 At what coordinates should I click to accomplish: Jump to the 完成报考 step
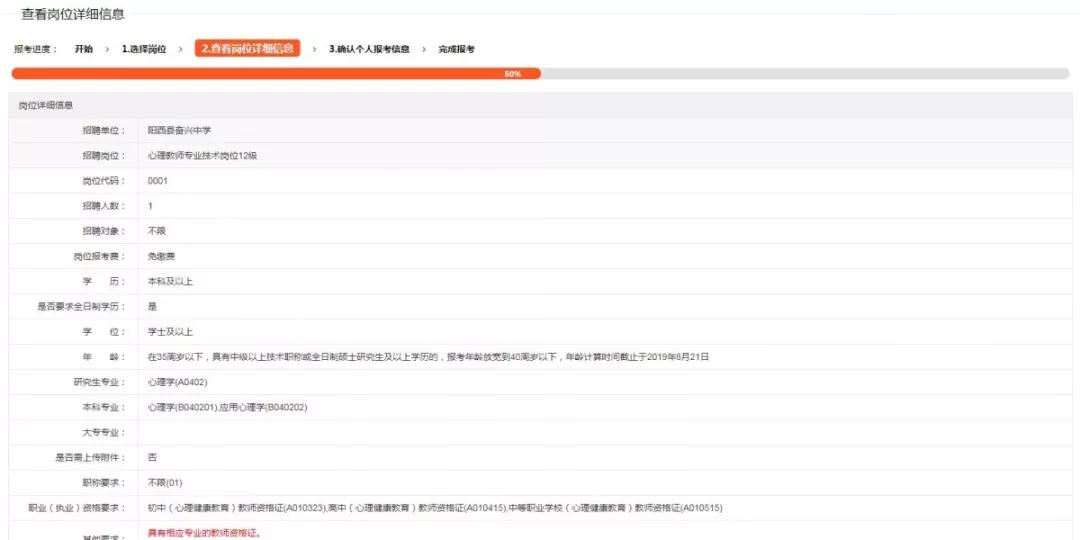pyautogui.click(x=456, y=49)
